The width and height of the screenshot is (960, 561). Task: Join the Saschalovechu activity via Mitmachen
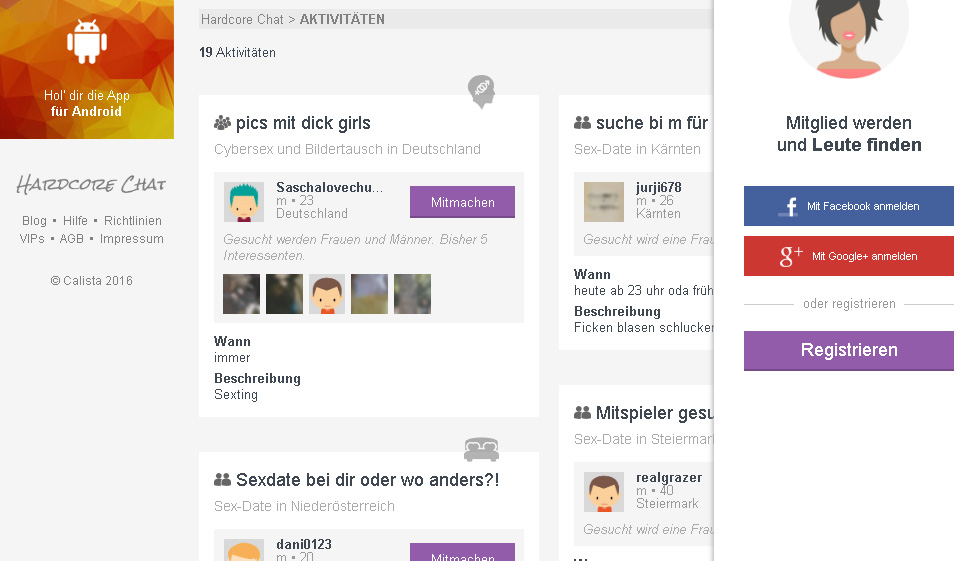tap(462, 202)
